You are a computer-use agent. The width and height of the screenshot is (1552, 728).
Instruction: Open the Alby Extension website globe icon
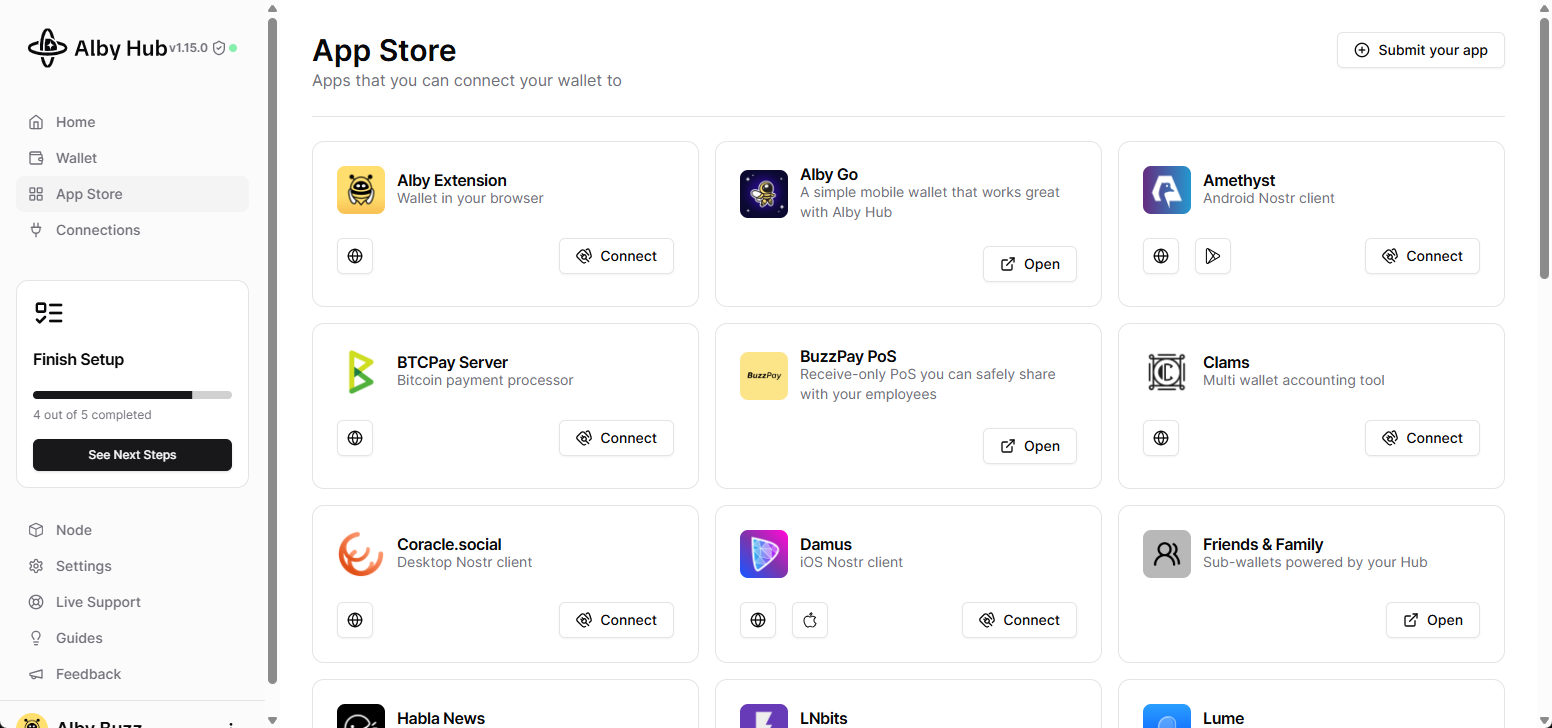coord(355,256)
